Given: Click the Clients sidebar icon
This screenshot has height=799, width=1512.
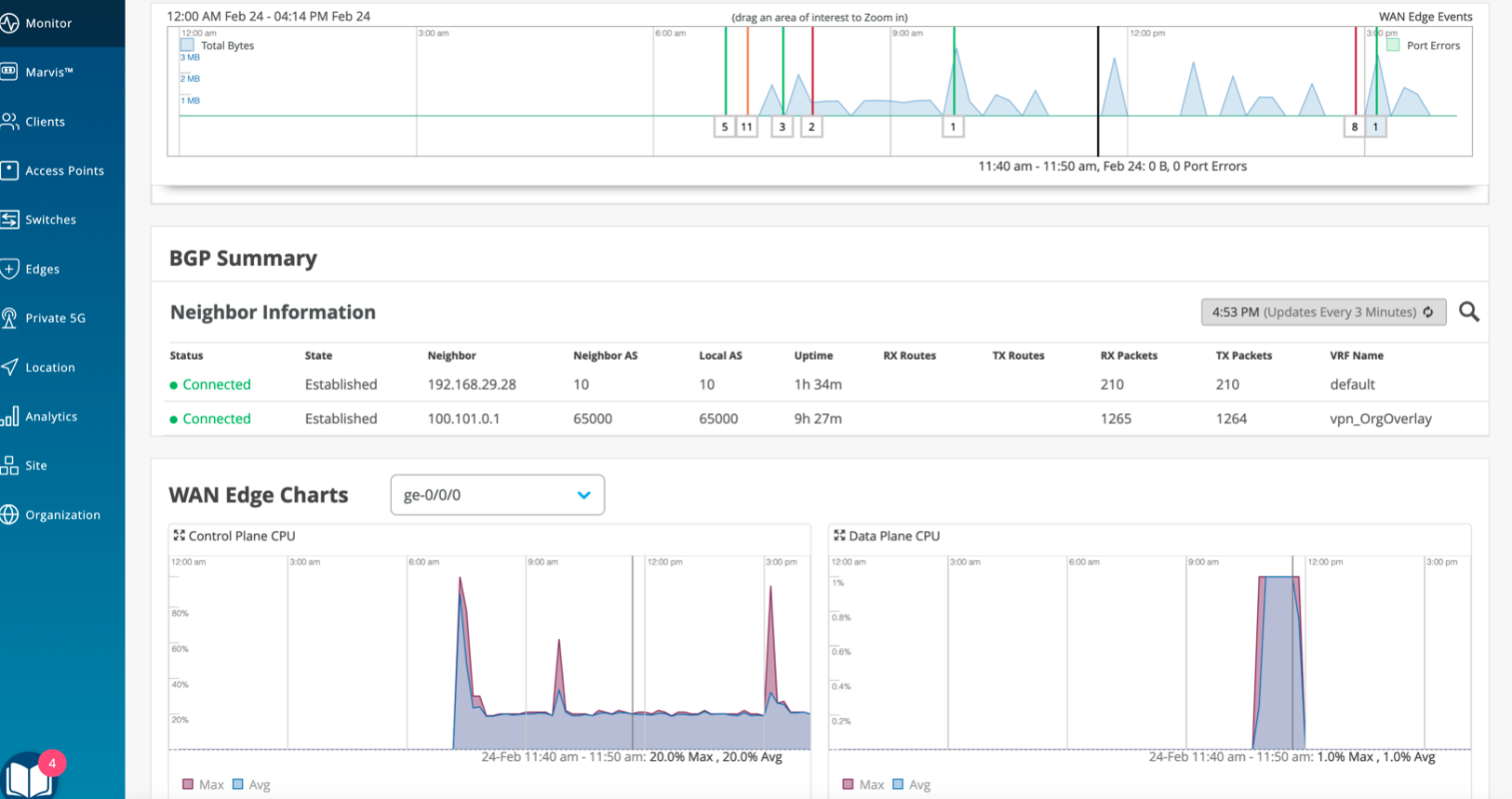Looking at the screenshot, I should coord(9,121).
